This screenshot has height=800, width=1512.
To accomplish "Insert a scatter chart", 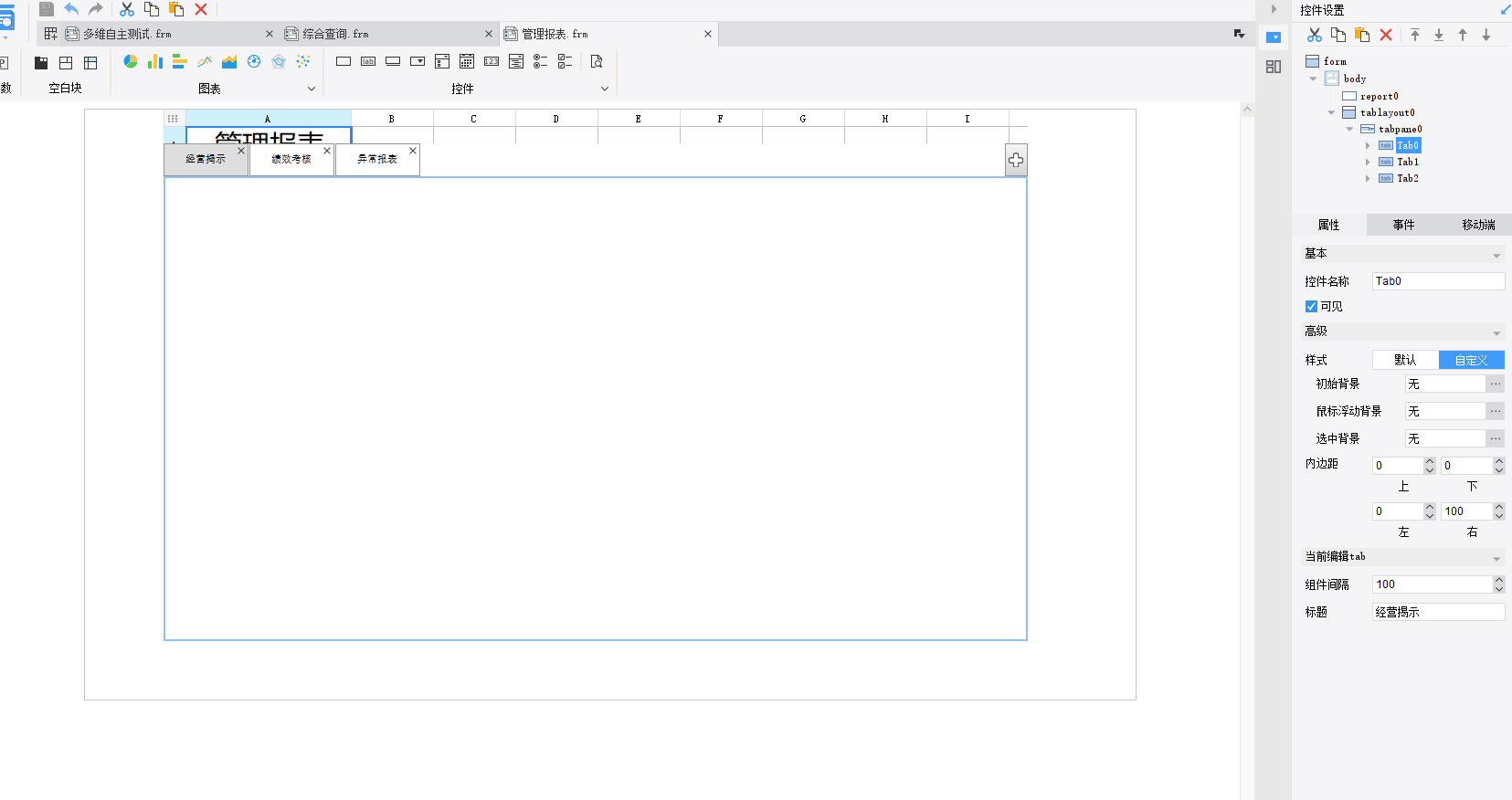I will (x=303, y=61).
